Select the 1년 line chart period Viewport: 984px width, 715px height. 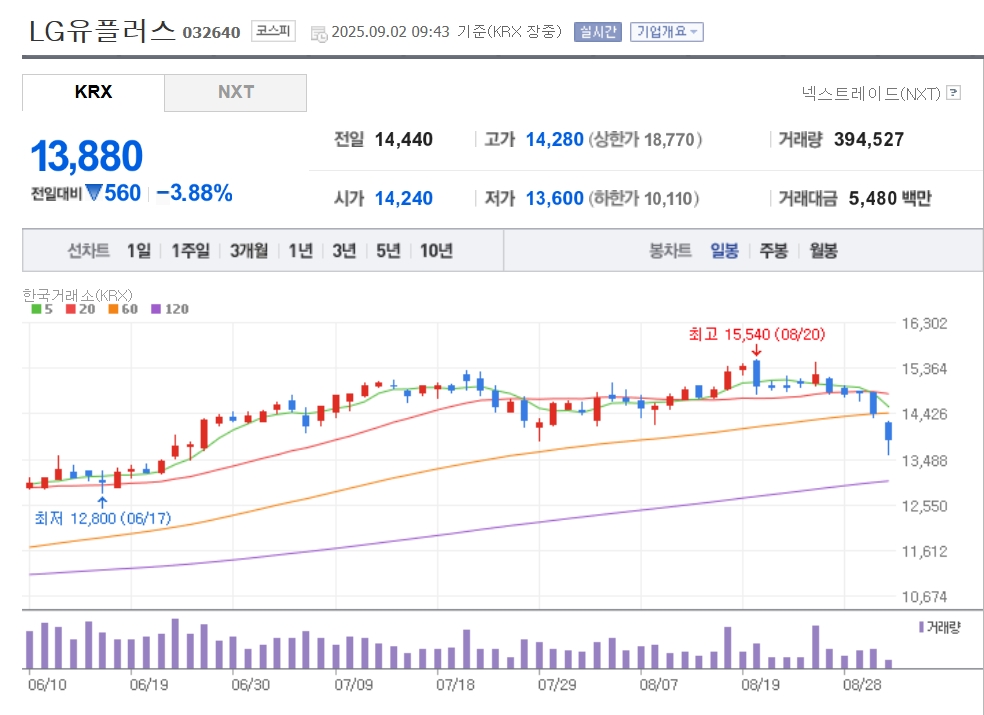301,251
